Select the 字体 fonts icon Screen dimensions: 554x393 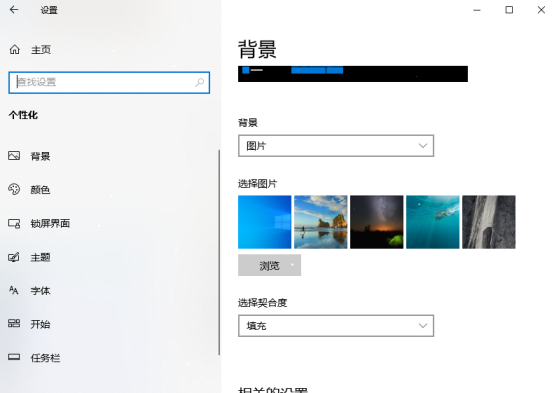(x=14, y=291)
